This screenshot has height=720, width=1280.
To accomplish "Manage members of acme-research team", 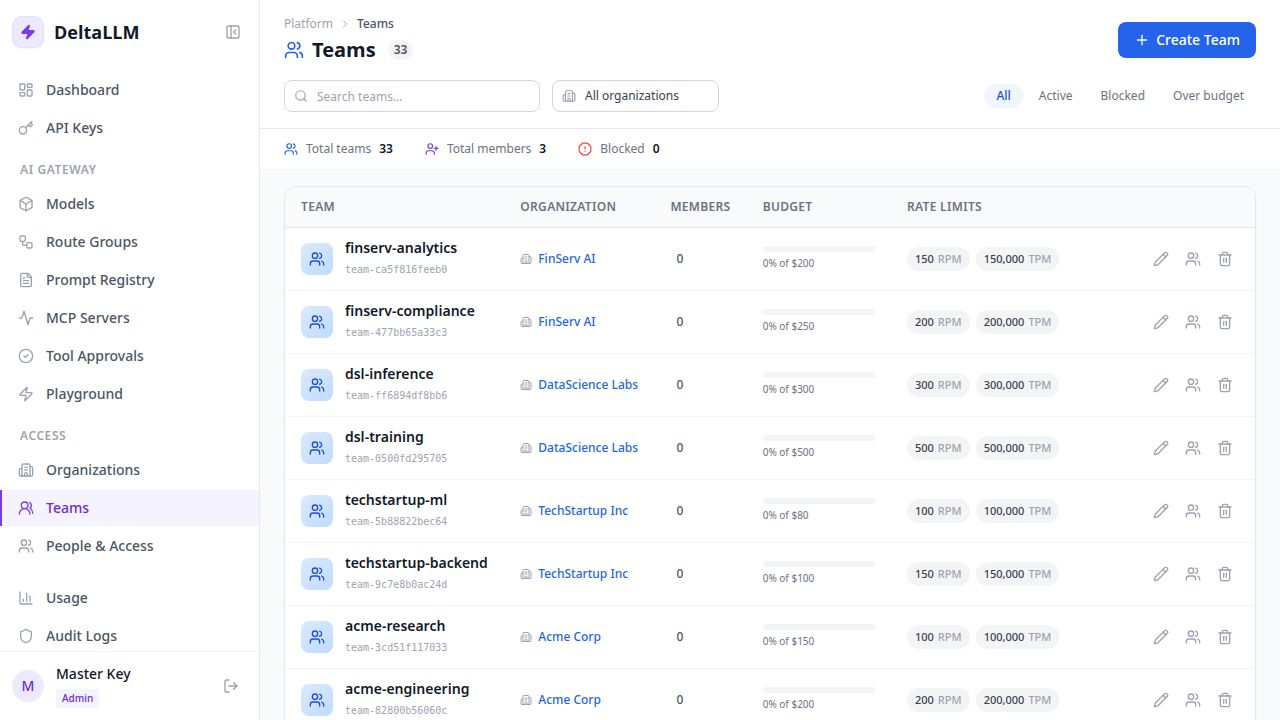I will (1193, 637).
